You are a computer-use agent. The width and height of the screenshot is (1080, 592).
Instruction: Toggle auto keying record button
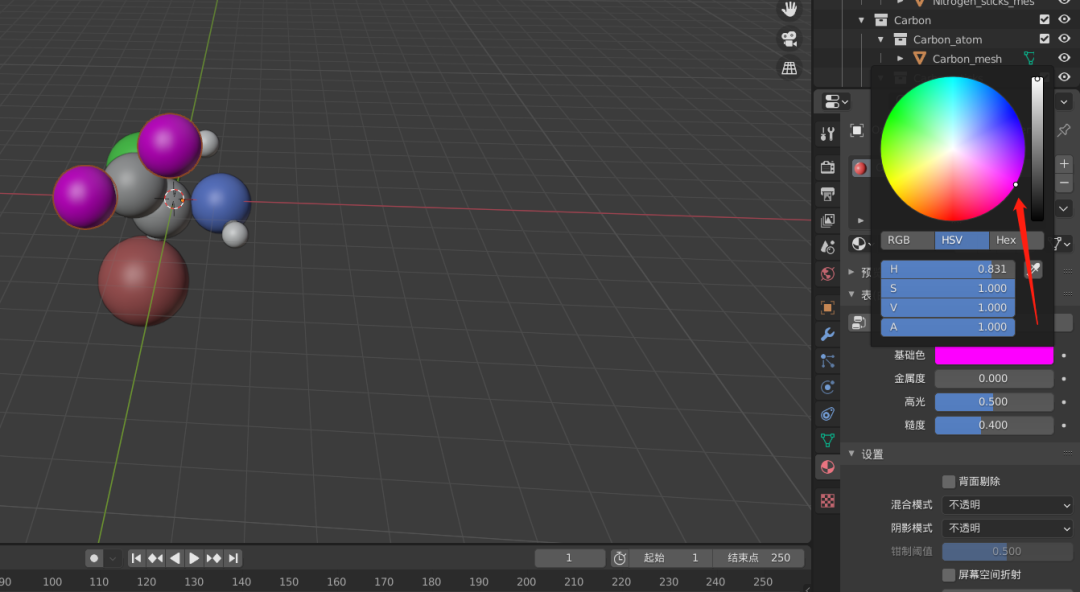(94, 558)
